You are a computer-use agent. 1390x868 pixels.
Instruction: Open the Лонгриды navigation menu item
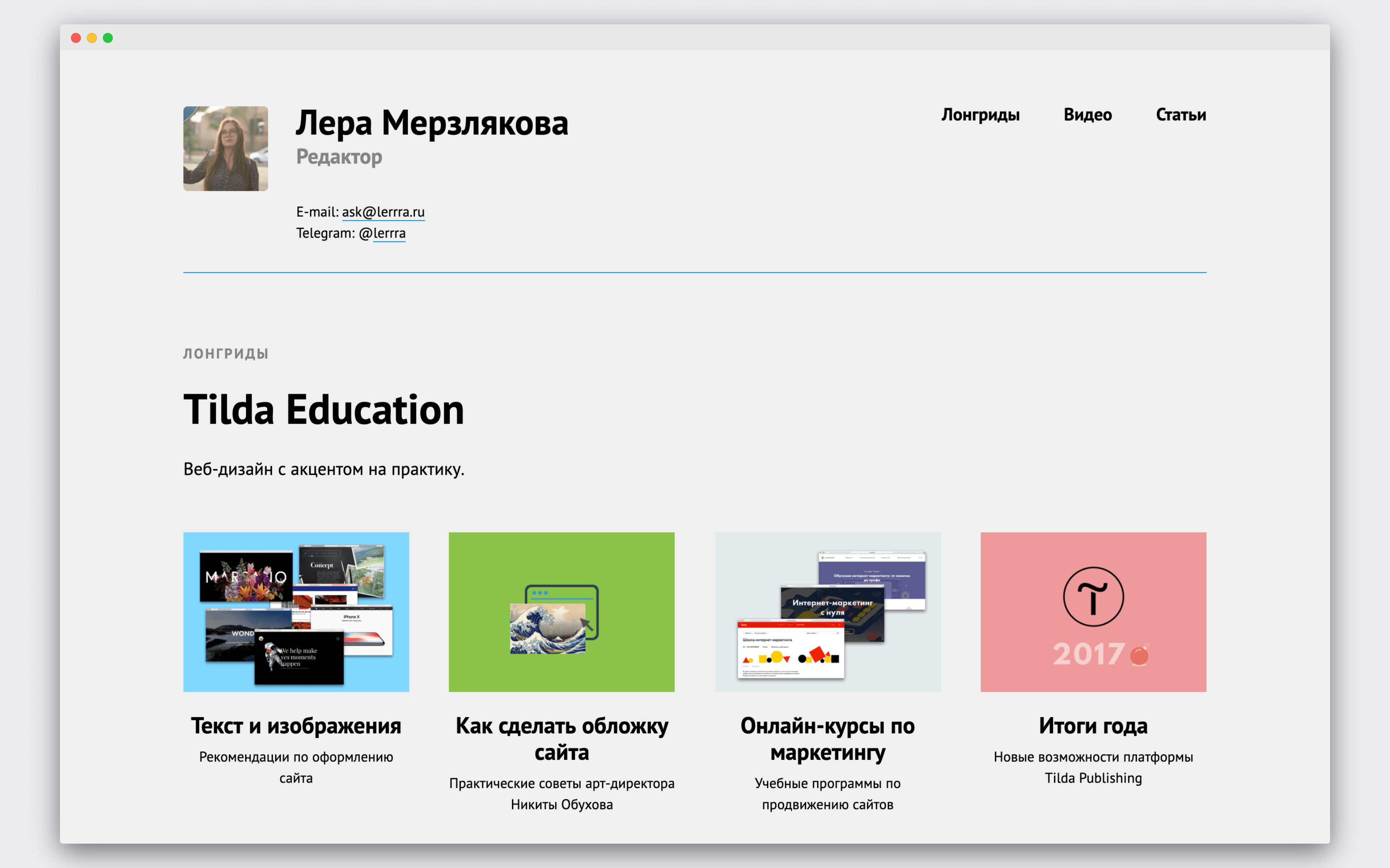click(x=980, y=115)
